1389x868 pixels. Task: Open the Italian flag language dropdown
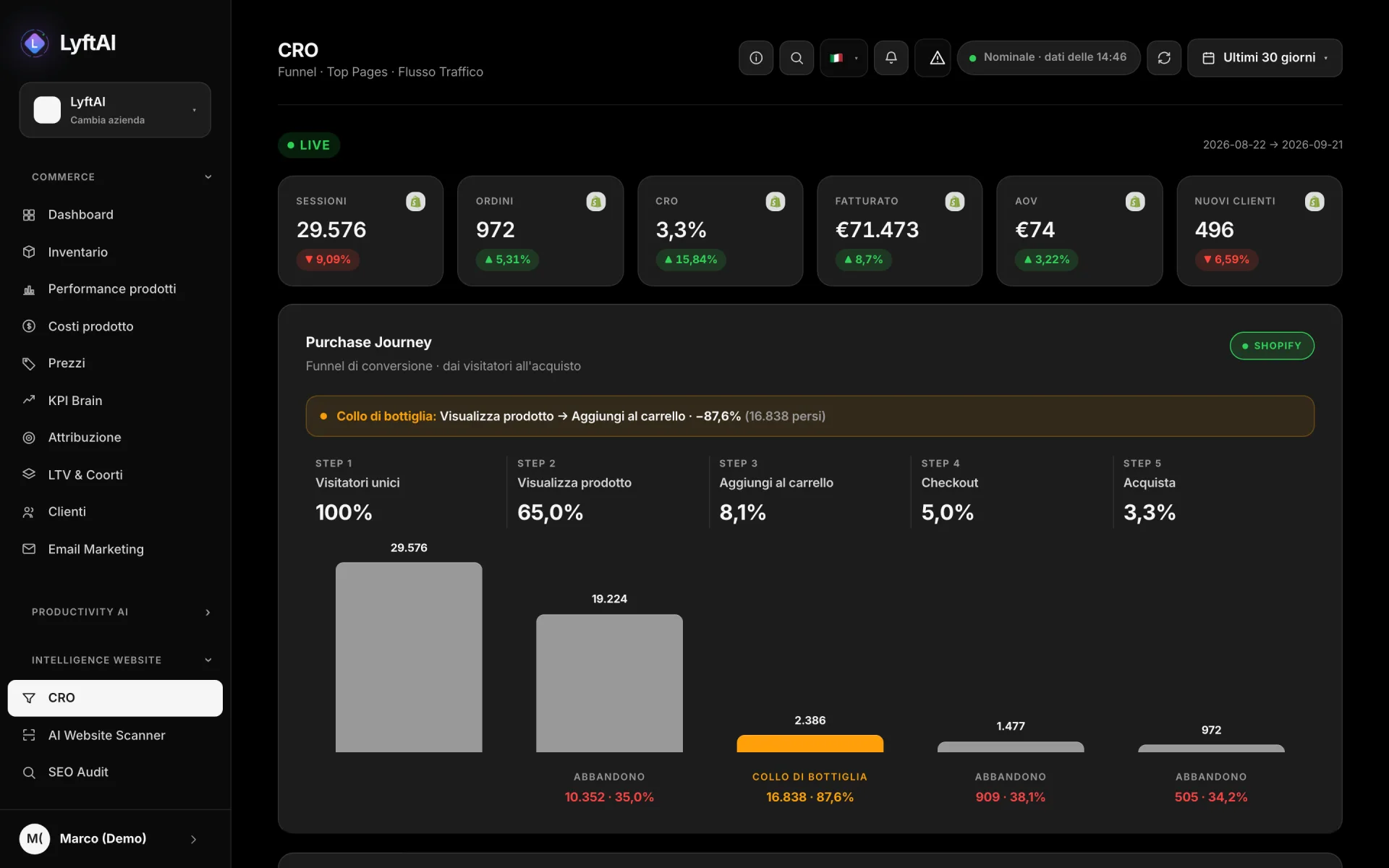[844, 58]
